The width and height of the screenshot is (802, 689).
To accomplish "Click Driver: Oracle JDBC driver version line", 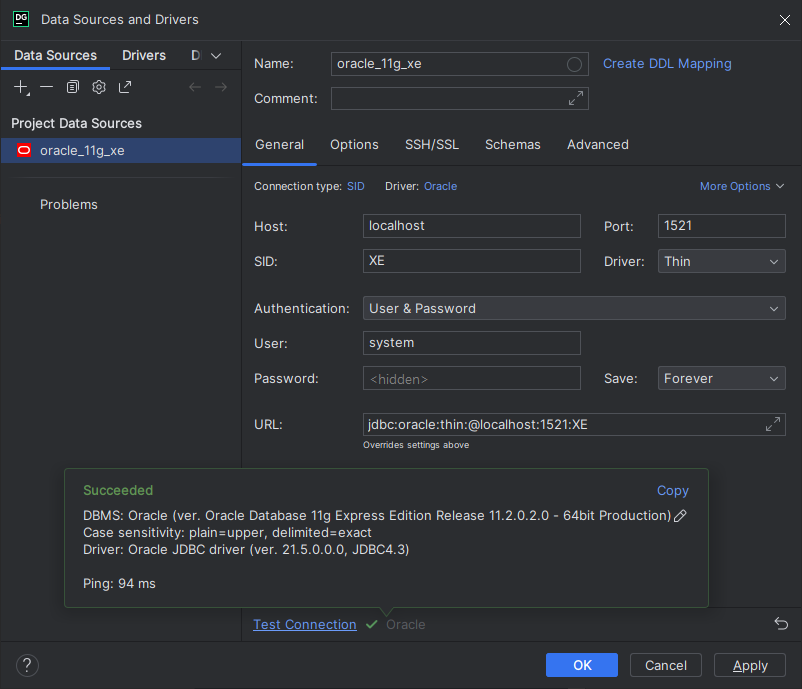I will point(246,549).
